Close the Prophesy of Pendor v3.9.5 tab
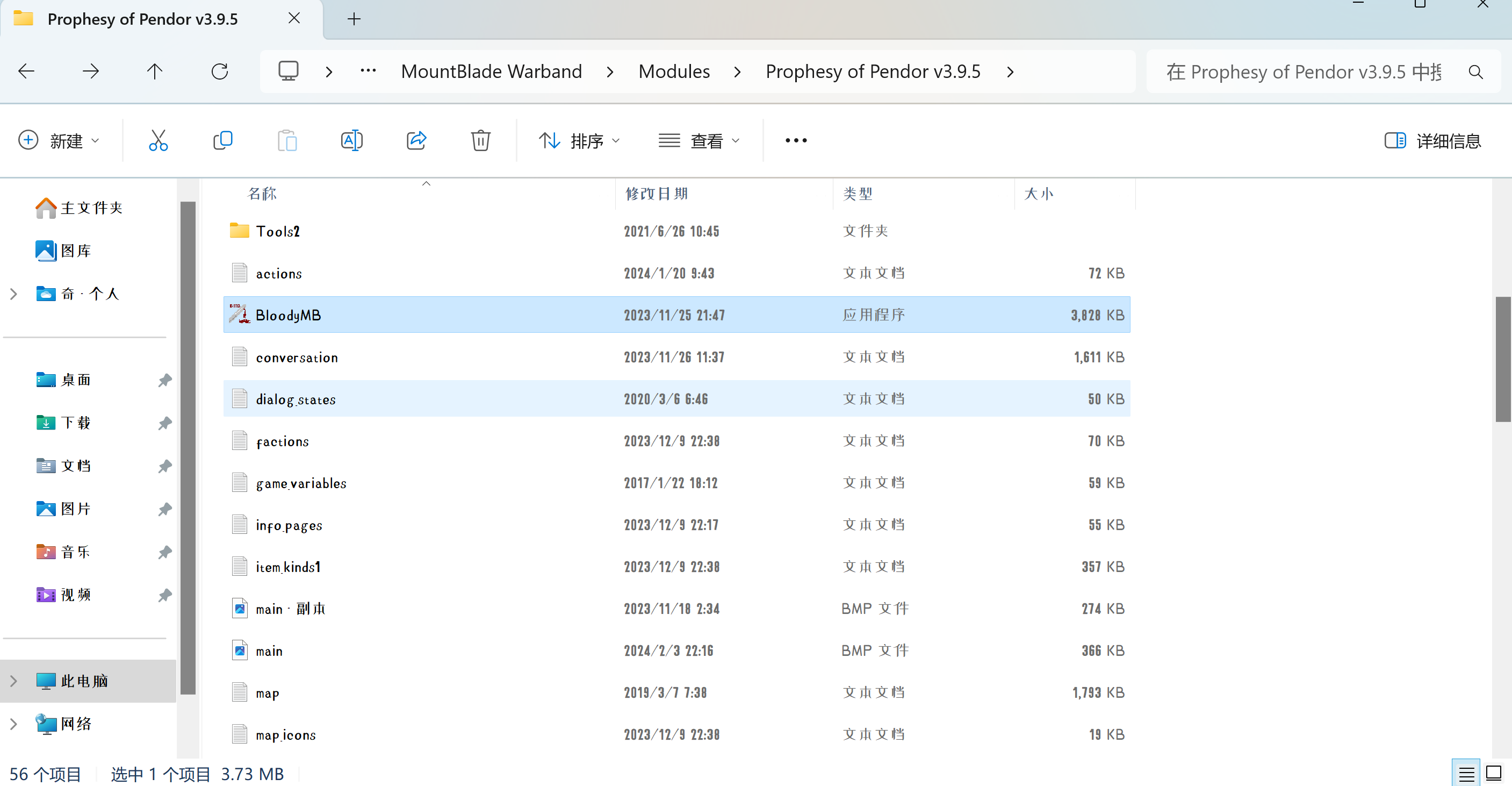1512x786 pixels. point(294,18)
